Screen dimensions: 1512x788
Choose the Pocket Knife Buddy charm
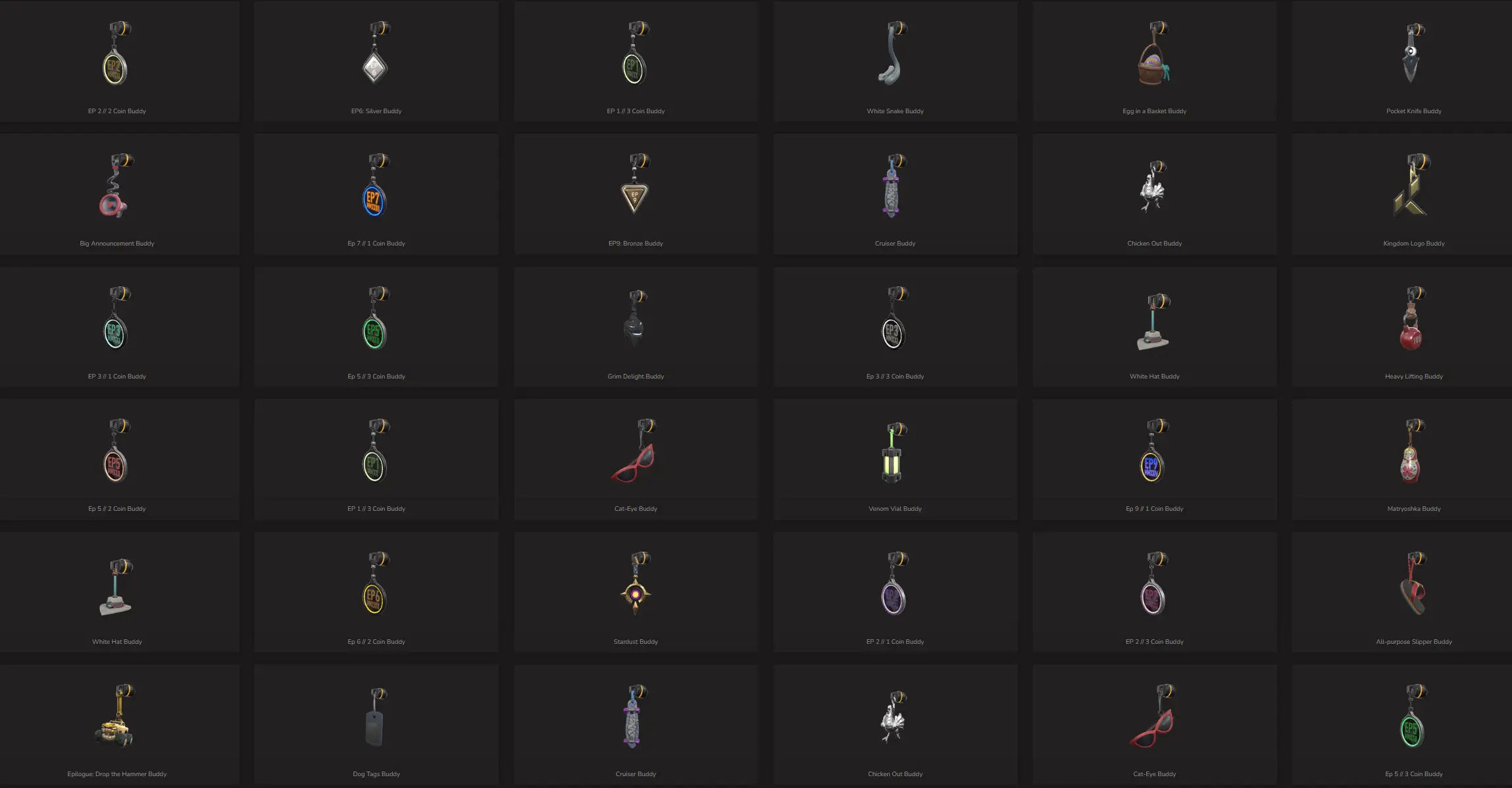[x=1413, y=54]
